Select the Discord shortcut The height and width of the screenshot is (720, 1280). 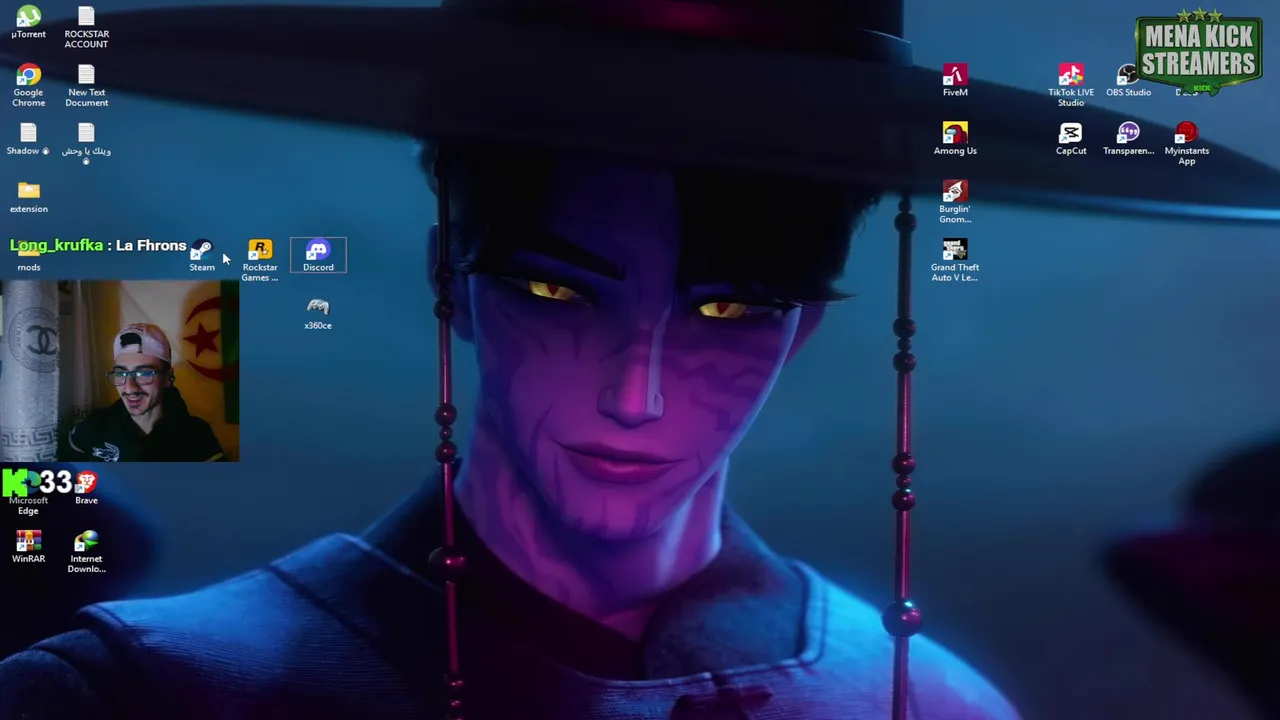(318, 255)
